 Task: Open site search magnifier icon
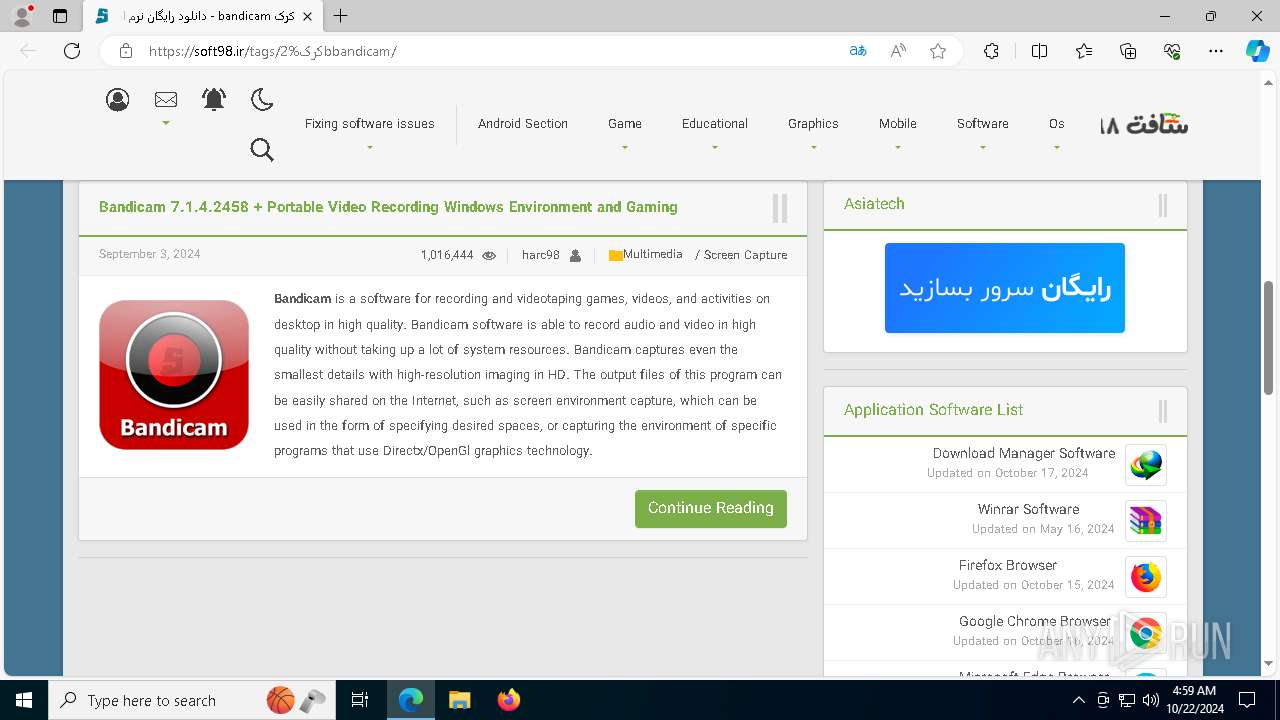(x=262, y=150)
